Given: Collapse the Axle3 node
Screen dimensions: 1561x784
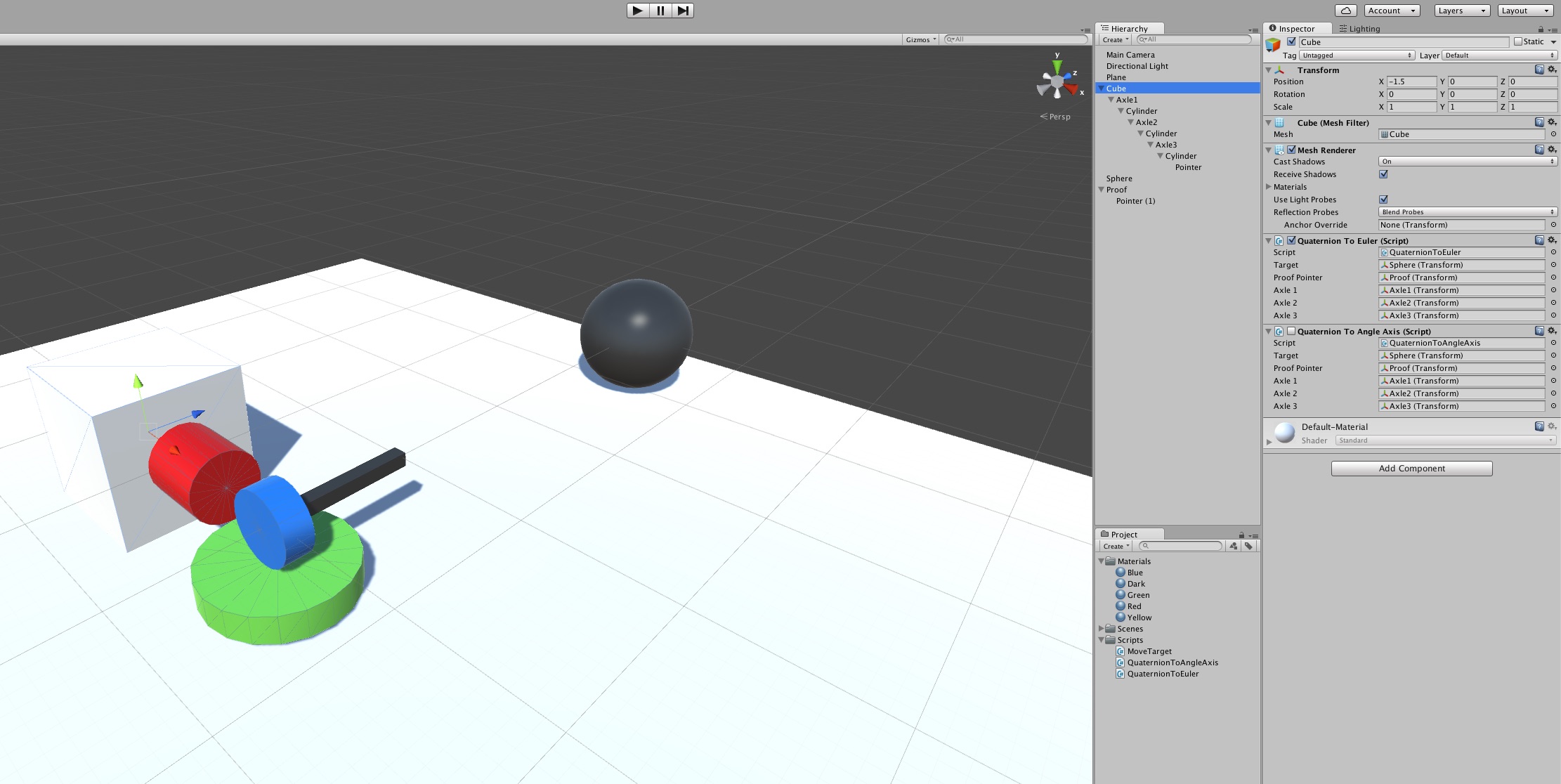Looking at the screenshot, I should click(x=1151, y=145).
